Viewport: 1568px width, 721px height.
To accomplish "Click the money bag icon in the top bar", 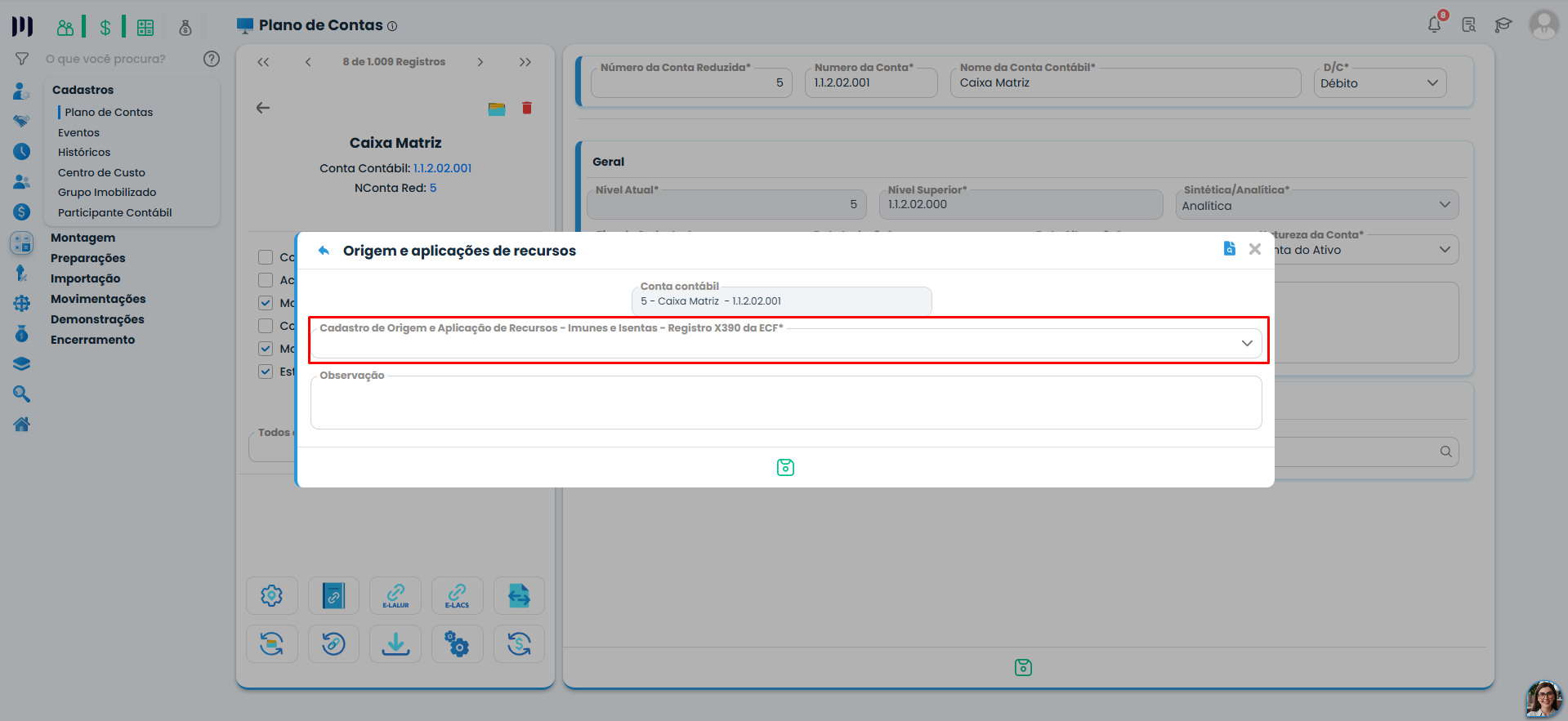I will 185,27.
